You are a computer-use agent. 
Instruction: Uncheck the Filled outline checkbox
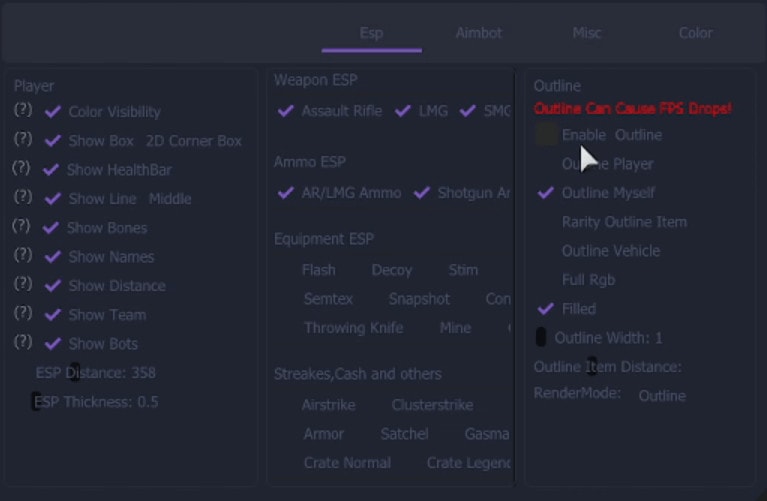546,309
